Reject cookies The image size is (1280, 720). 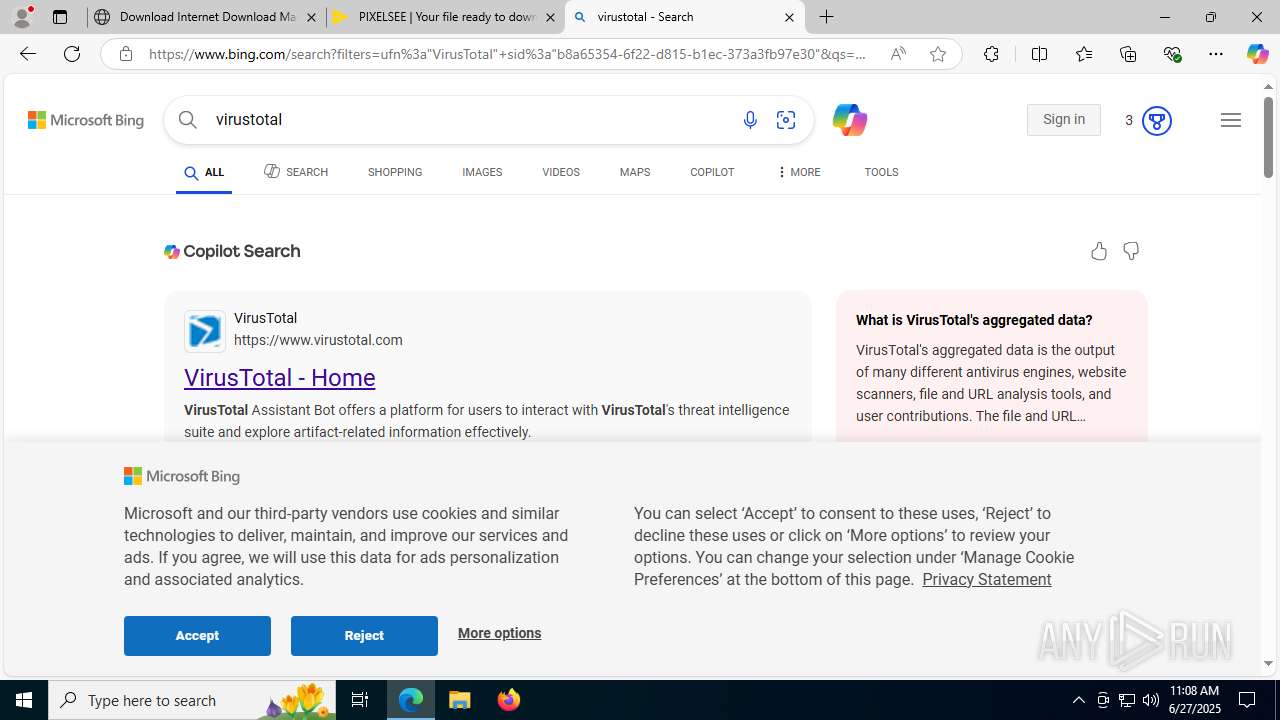pos(364,636)
